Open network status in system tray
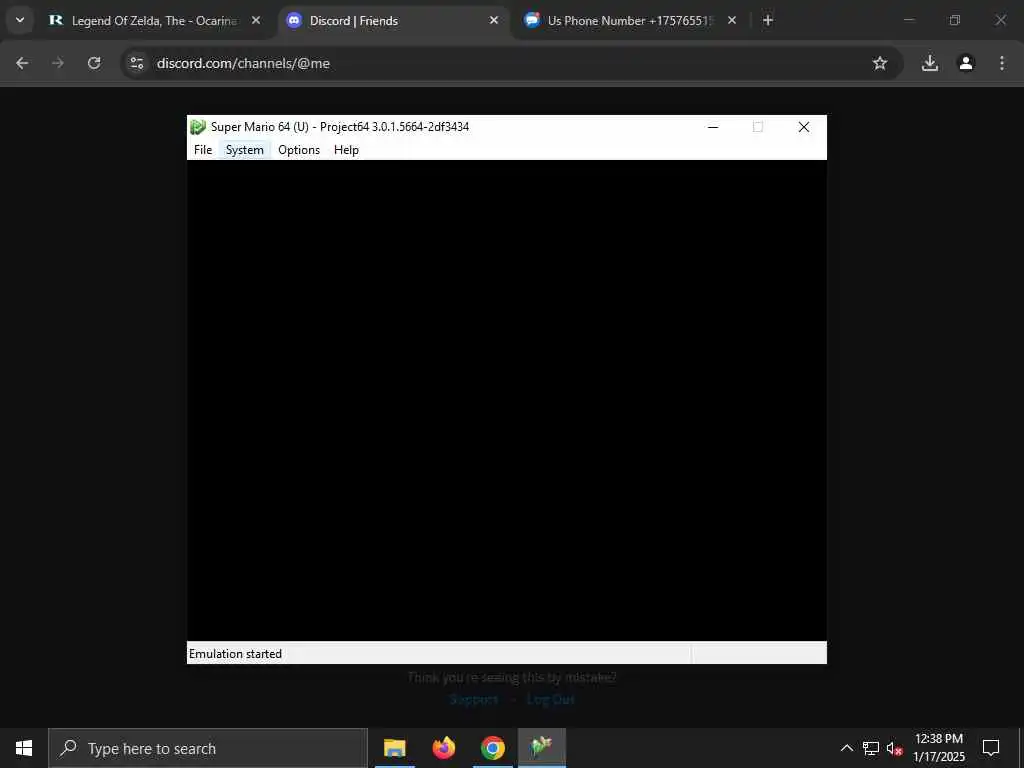The image size is (1024, 768). click(x=871, y=748)
